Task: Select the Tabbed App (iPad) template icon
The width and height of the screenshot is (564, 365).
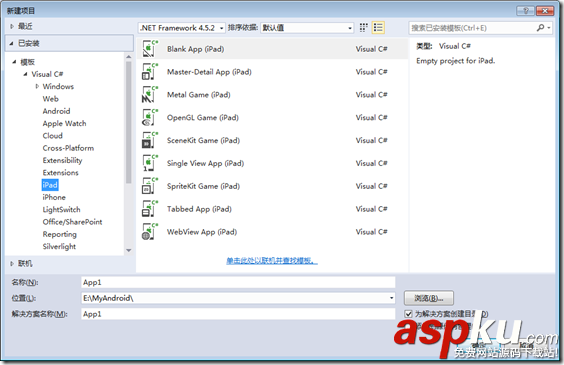Action: click(x=150, y=209)
